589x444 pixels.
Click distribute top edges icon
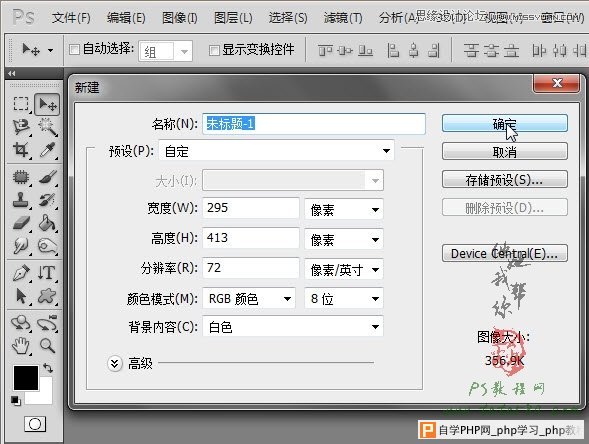tap(470, 50)
